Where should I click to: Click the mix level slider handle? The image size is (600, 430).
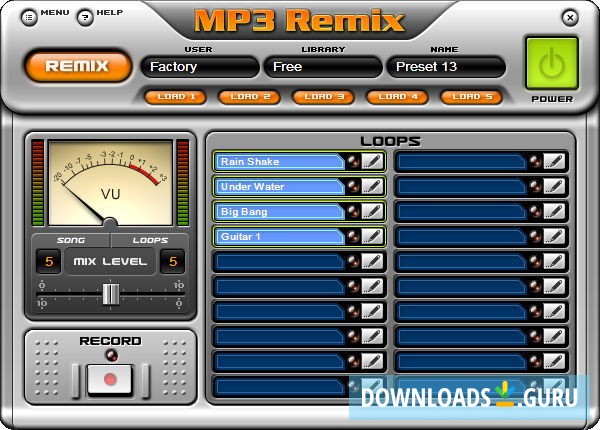click(111, 294)
